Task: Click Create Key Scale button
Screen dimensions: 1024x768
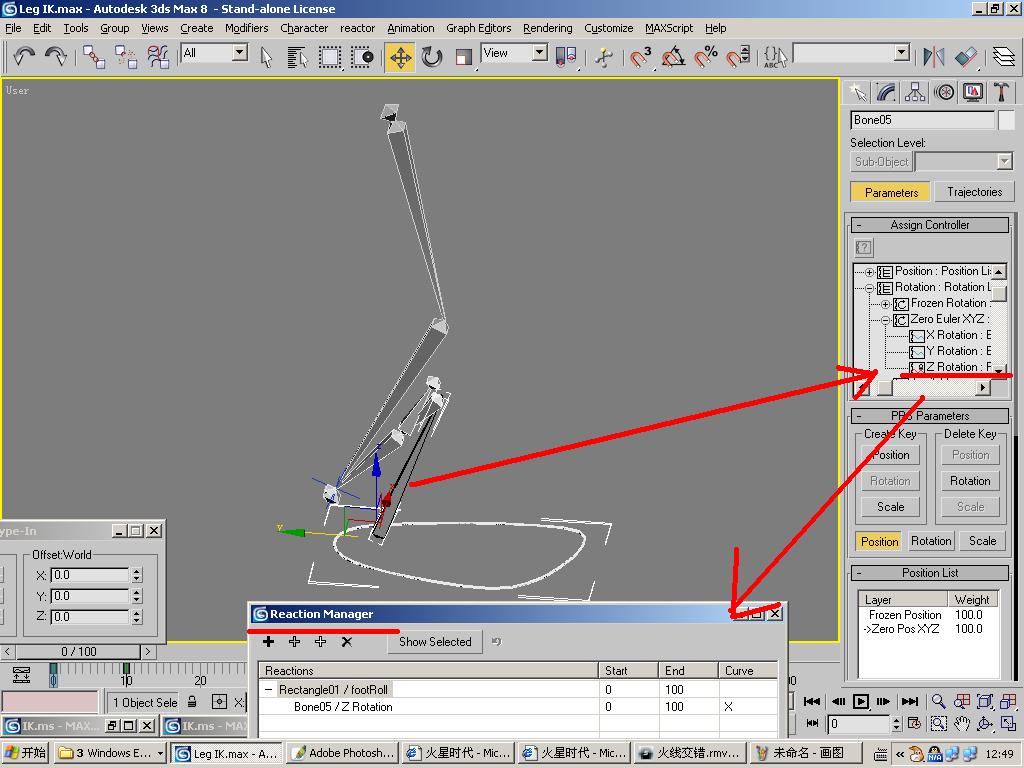Action: 890,507
